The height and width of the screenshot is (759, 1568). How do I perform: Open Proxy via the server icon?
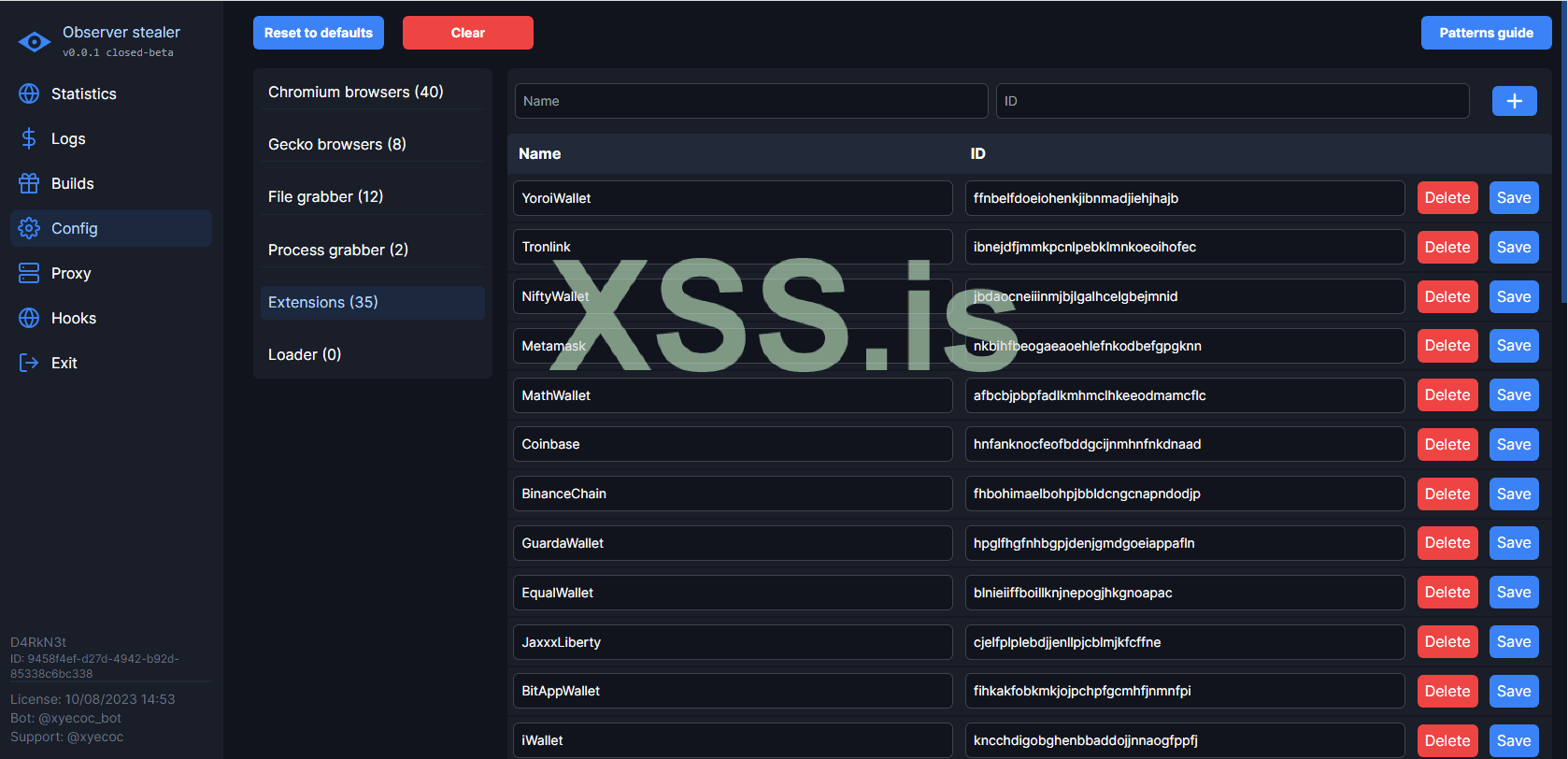[x=29, y=273]
